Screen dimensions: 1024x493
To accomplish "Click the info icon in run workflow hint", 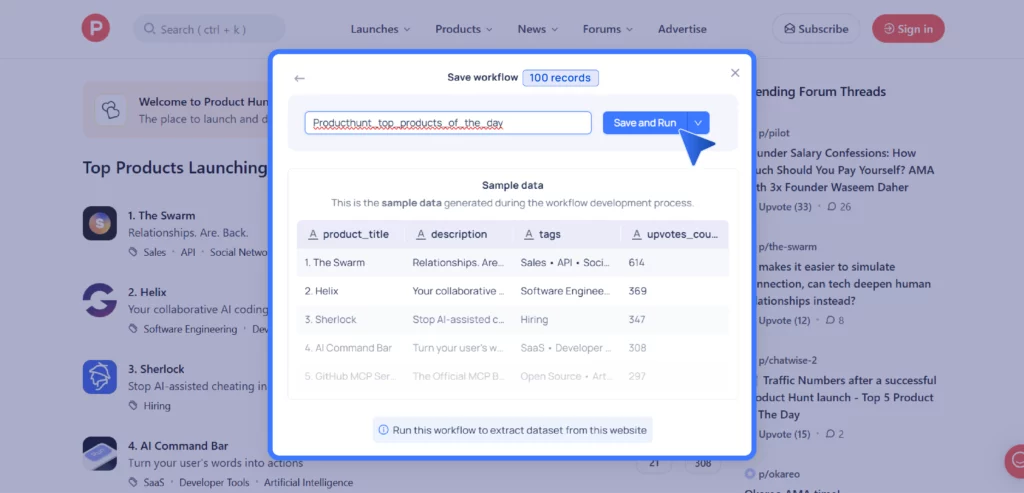I will (x=384, y=430).
